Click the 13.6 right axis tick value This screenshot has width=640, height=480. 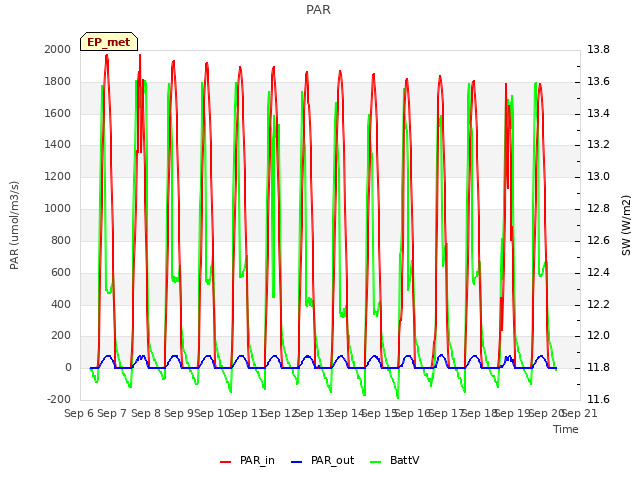click(598, 82)
